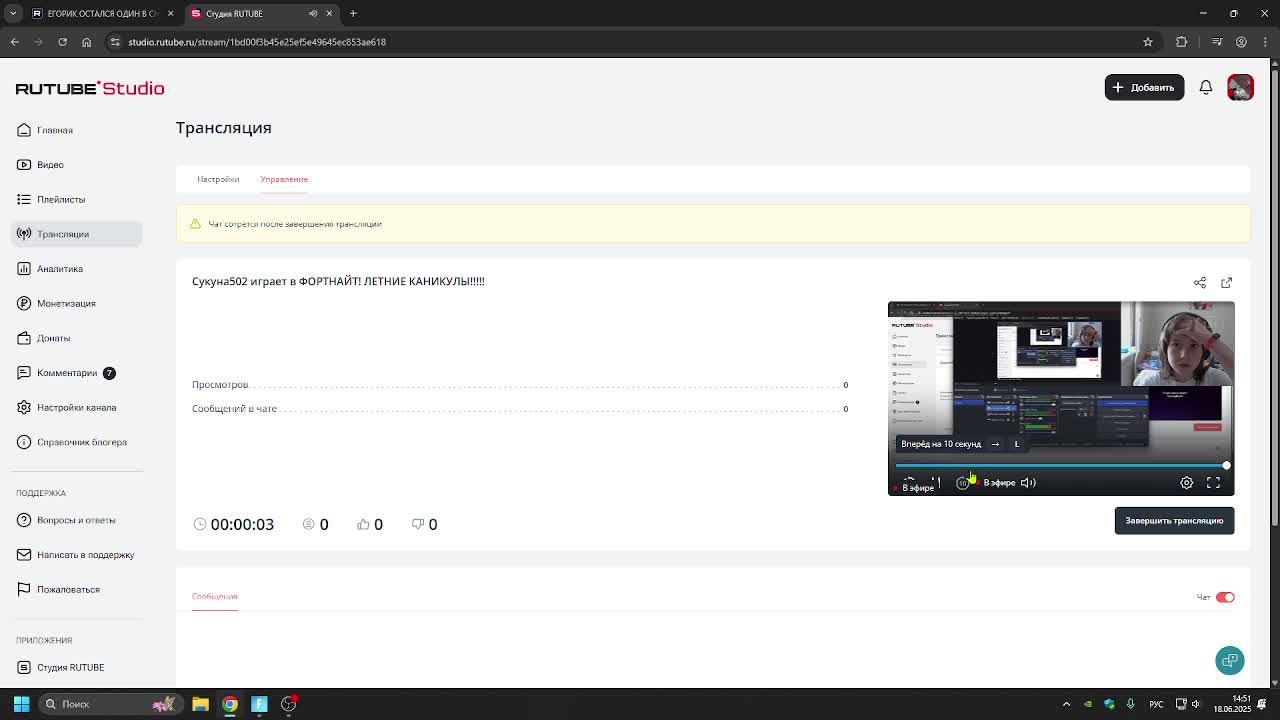Open Настройки канала
This screenshot has width=1280, height=720.
[76, 407]
